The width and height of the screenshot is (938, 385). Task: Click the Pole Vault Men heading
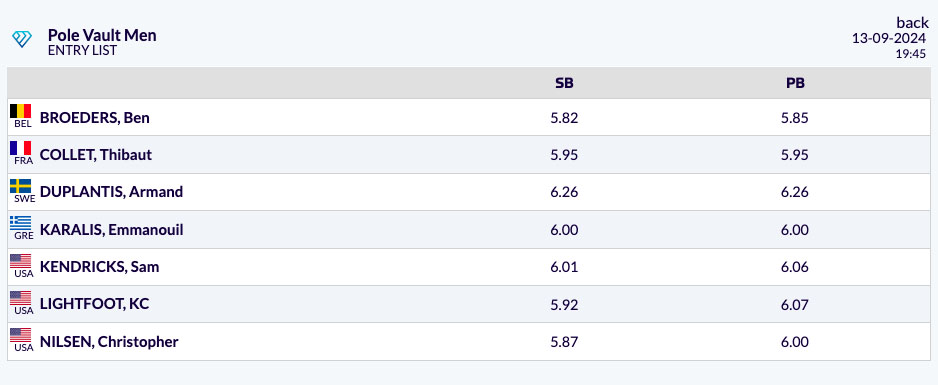[102, 35]
